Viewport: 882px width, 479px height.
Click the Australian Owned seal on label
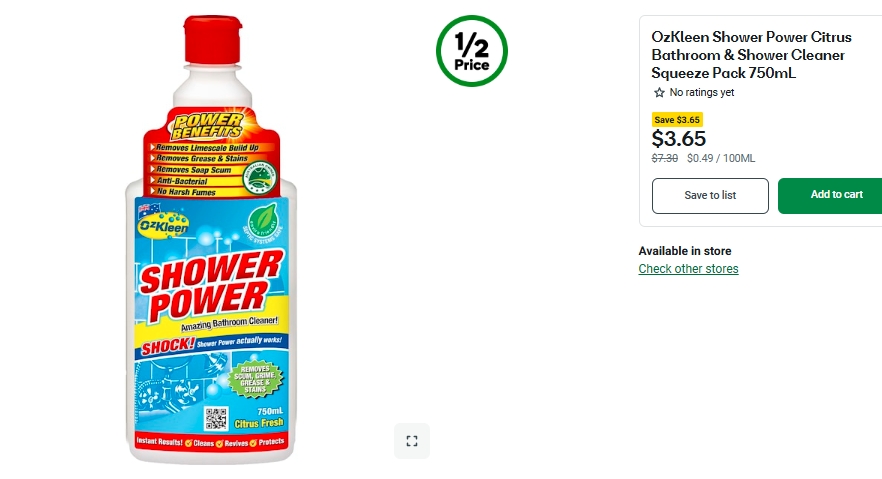(259, 178)
